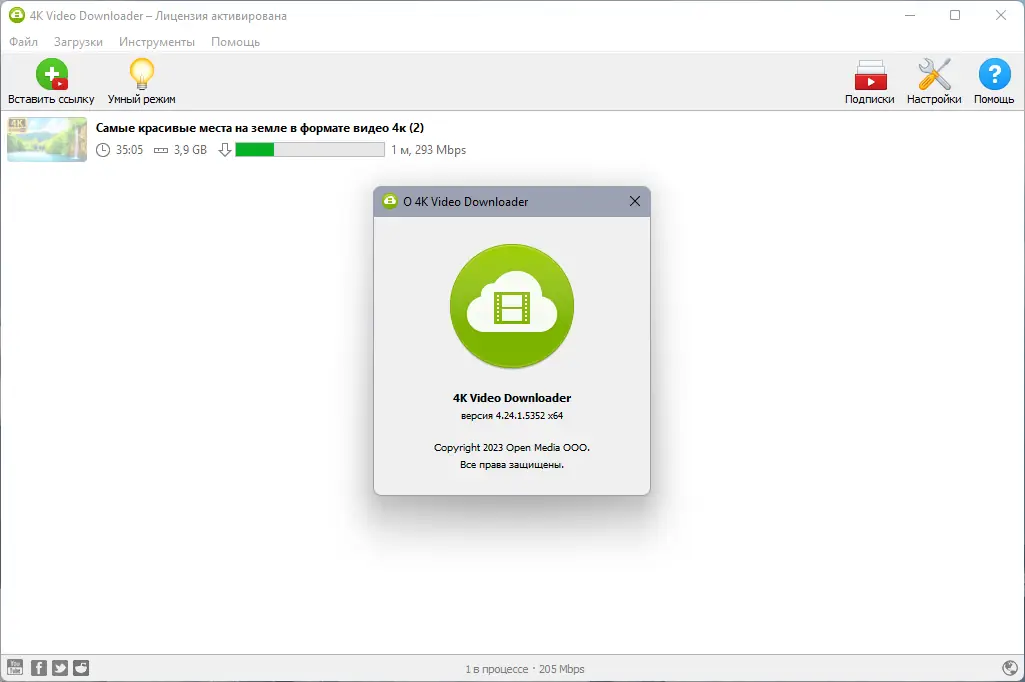This screenshot has width=1025, height=682.
Task: Enable Умный режим smart mode lightbulb
Action: (x=141, y=74)
